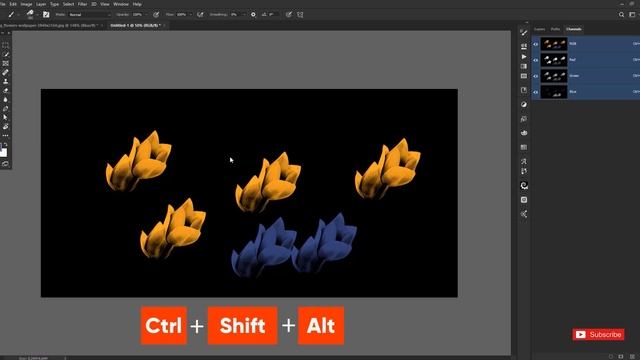Open the Type menu
This screenshot has width=640, height=360.
pyautogui.click(x=54, y=4)
